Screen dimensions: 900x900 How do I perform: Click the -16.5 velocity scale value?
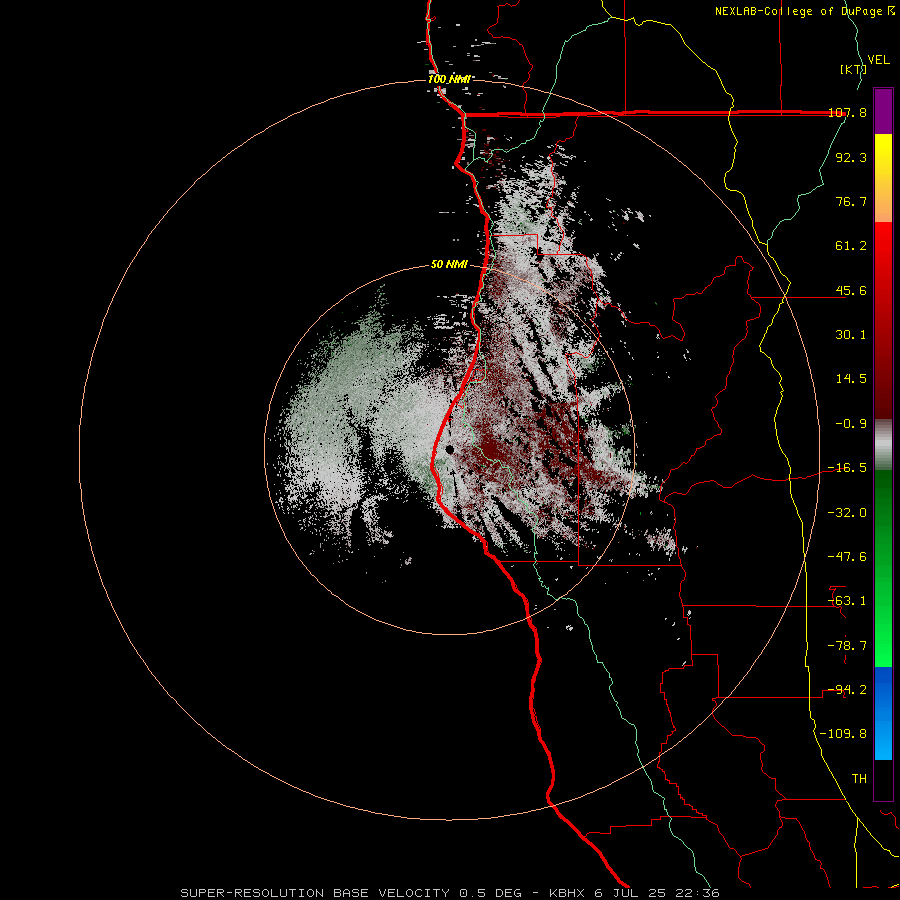[x=847, y=468]
